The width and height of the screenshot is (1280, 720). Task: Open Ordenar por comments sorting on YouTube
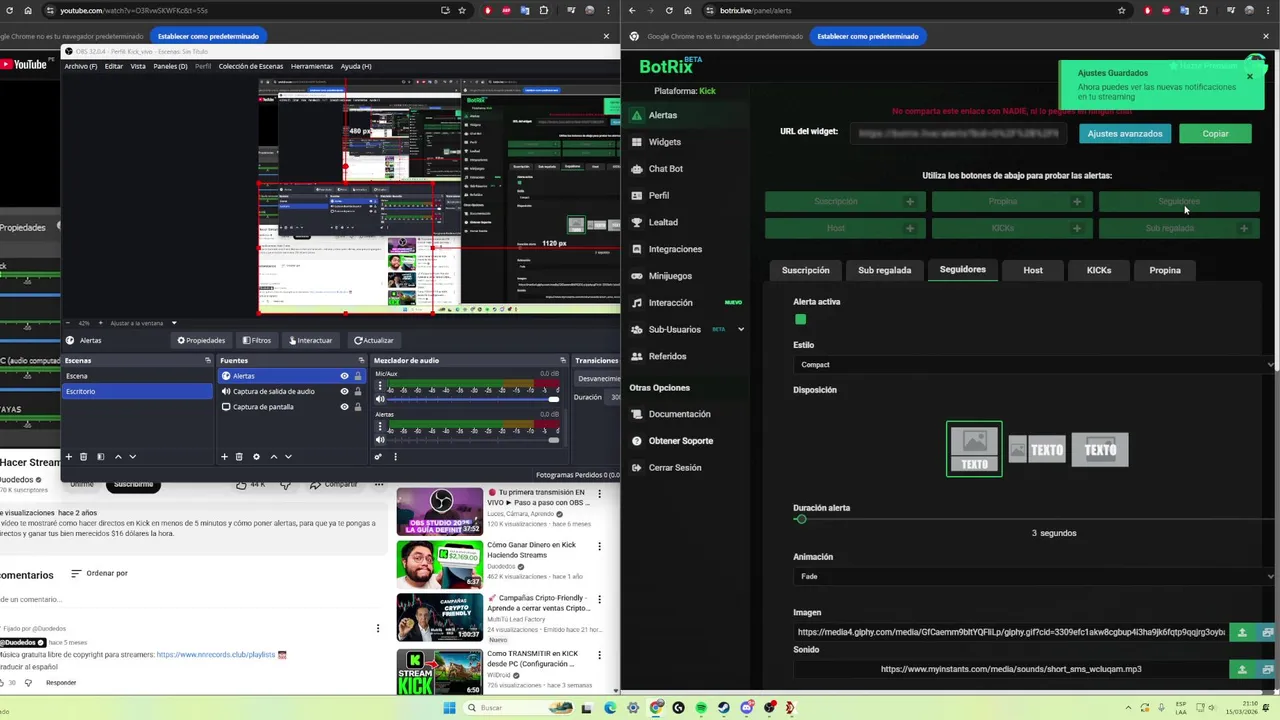(x=99, y=573)
